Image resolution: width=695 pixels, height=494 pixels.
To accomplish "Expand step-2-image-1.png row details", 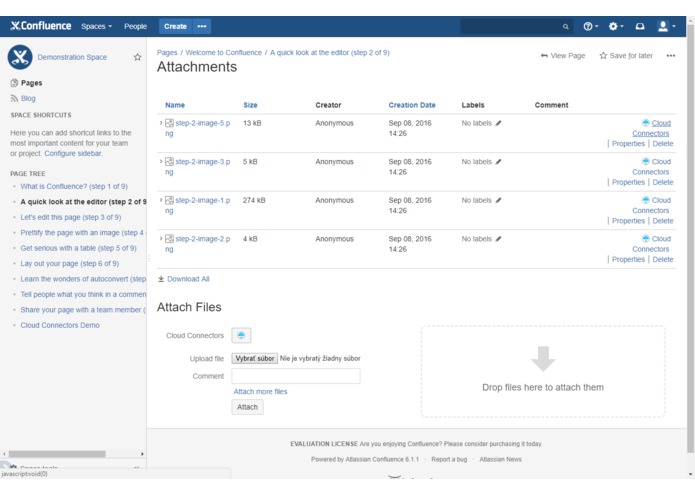I will [161, 200].
